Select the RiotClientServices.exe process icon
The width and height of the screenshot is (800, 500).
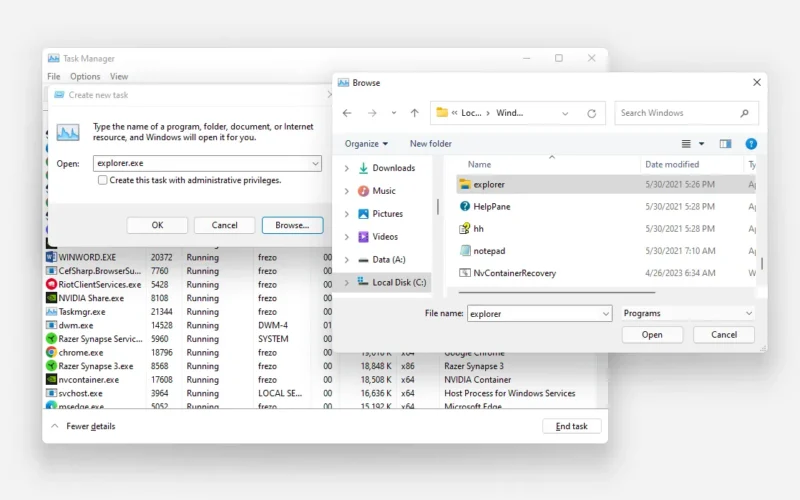pos(52,284)
